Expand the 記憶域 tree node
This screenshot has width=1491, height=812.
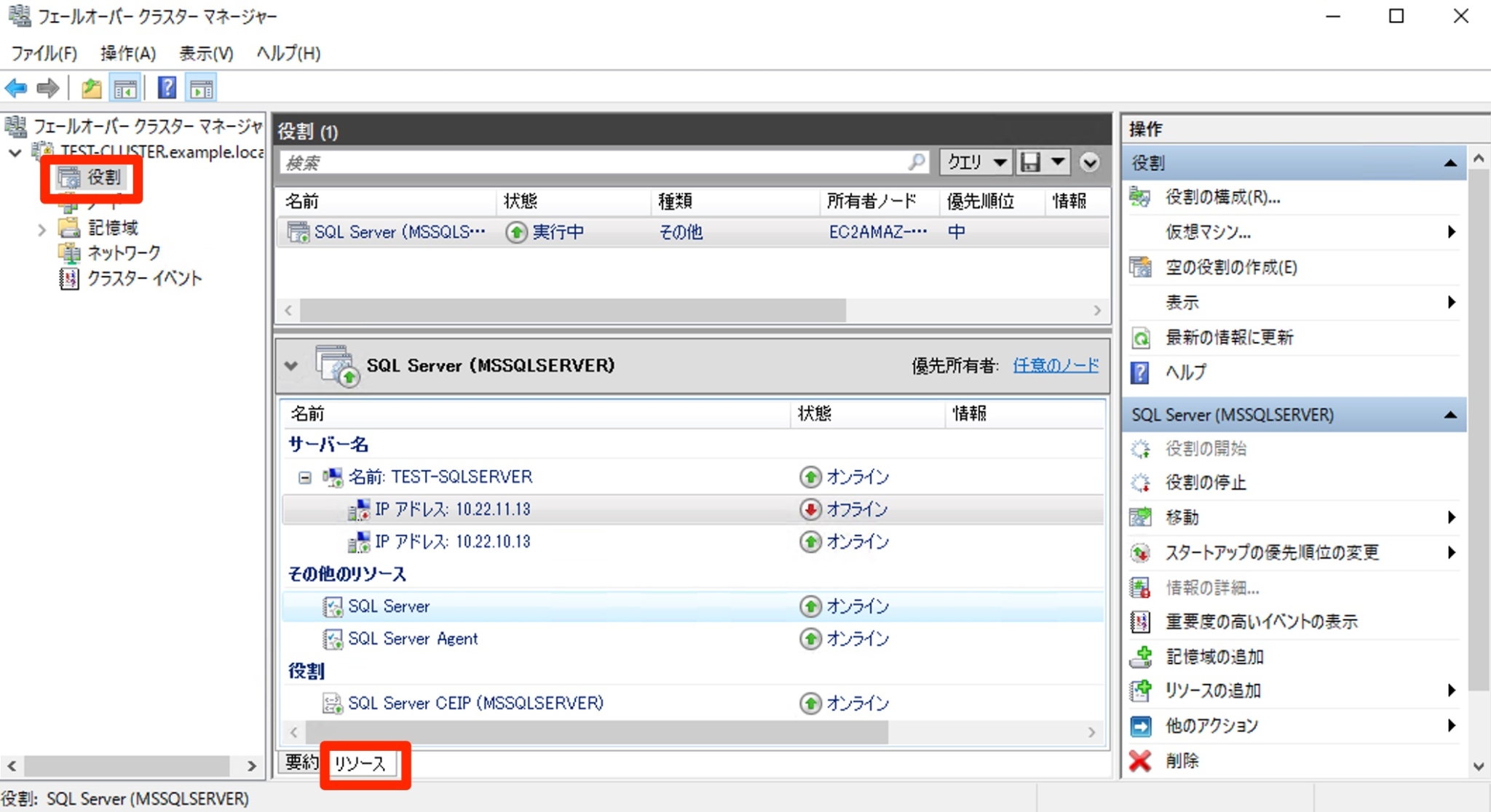coord(41,228)
